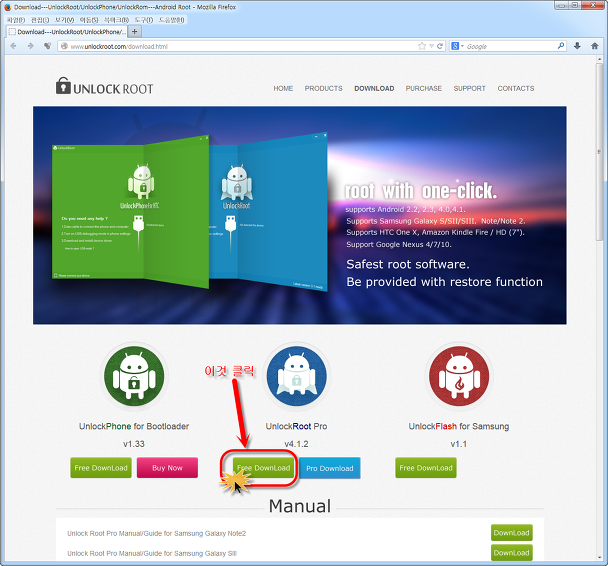
Task: Open the SUPPORT navigation link
Action: coord(470,88)
